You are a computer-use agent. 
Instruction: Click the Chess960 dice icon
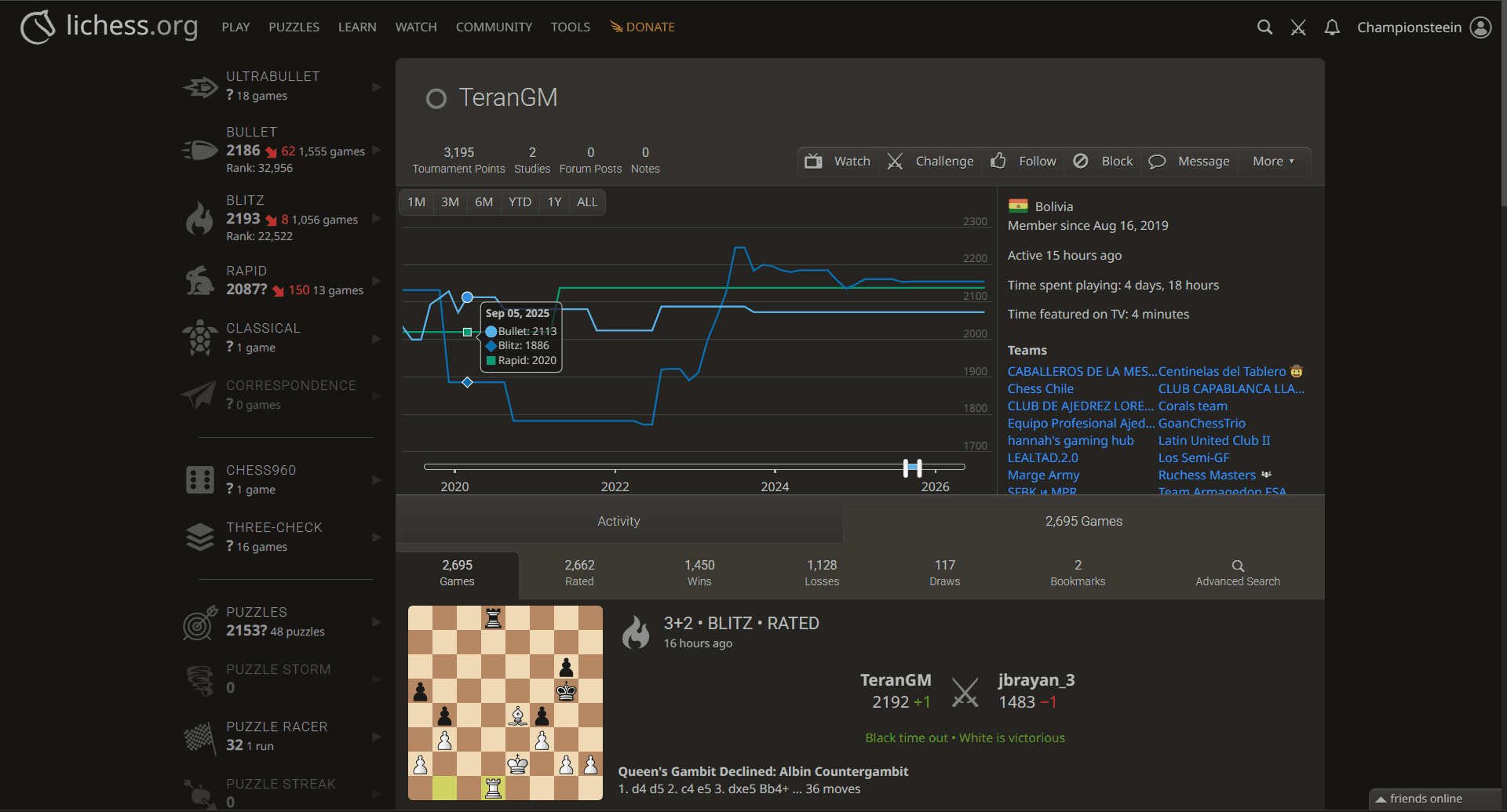199,479
